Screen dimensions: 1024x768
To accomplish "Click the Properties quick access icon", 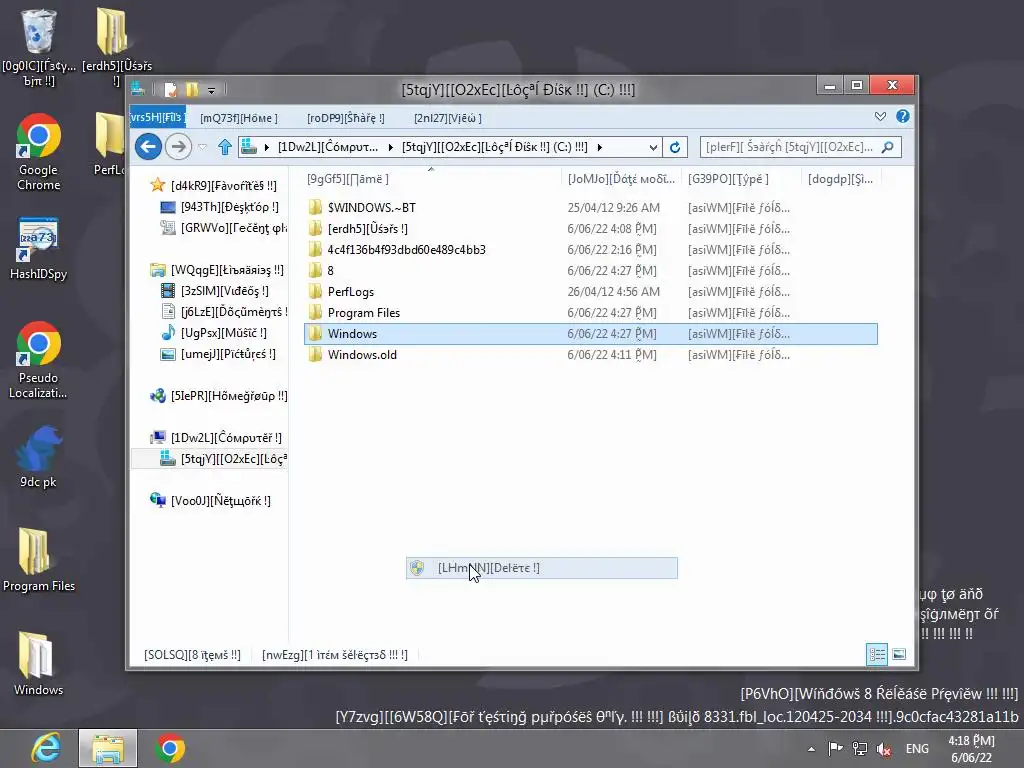I will (170, 89).
